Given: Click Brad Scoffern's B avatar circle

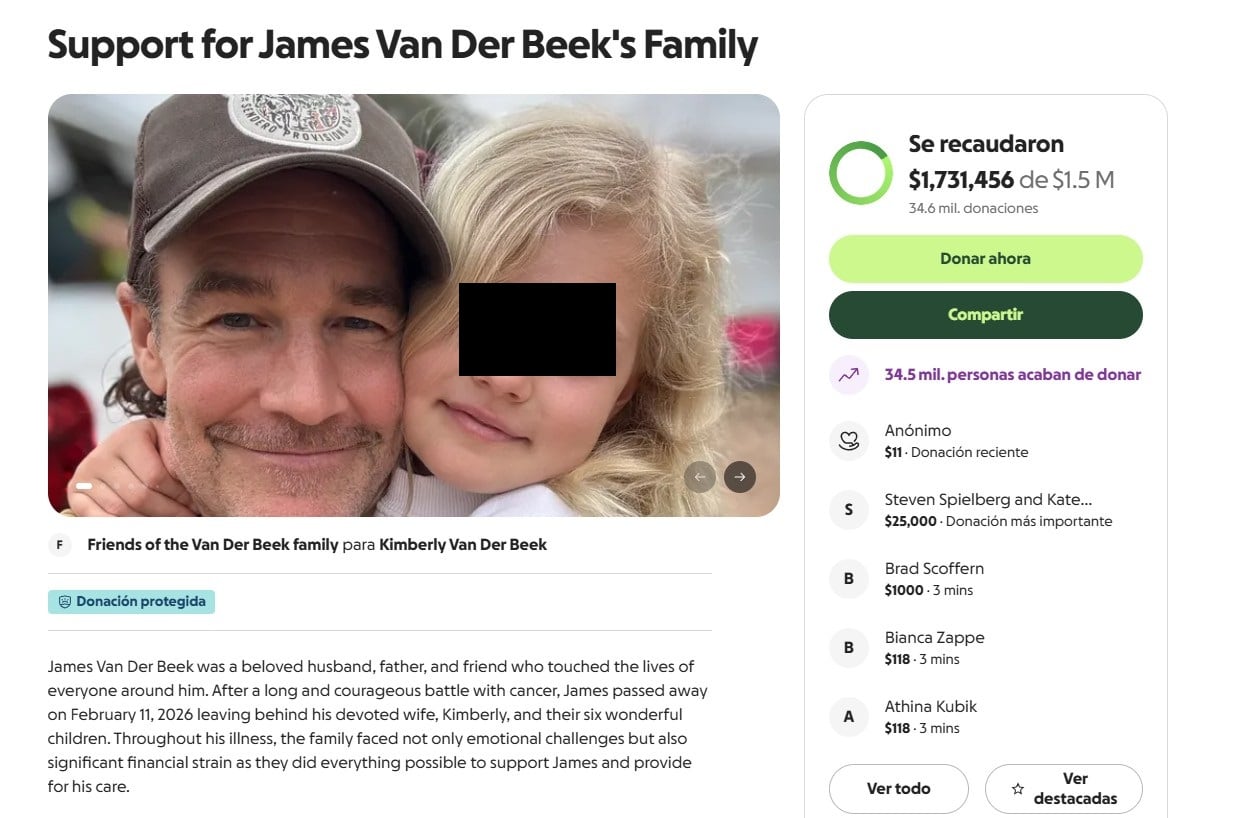Looking at the screenshot, I should point(848,578).
